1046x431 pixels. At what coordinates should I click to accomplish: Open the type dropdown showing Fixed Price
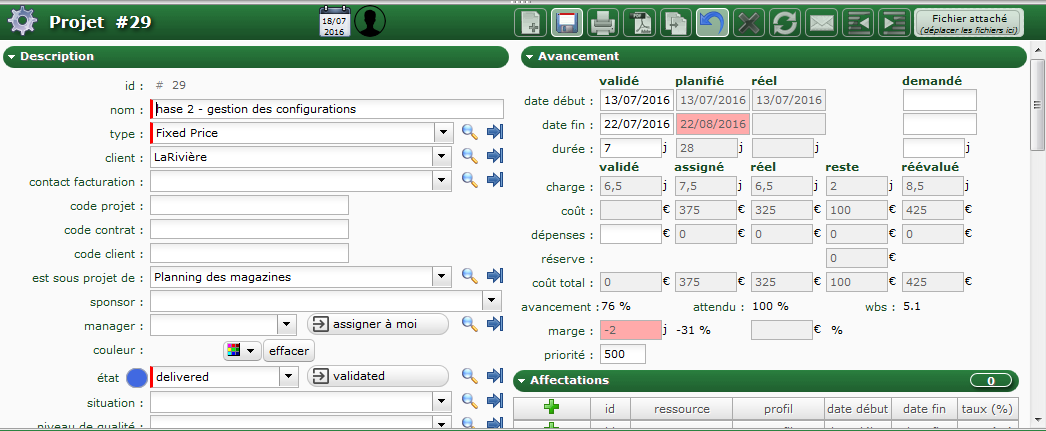tap(443, 133)
